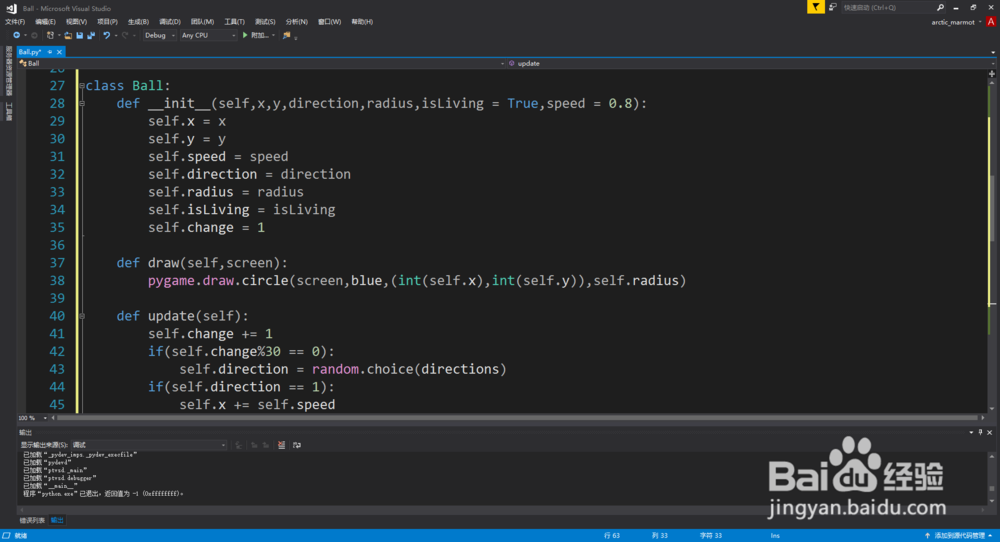Open the View menu
The image size is (1000, 542).
[x=77, y=22]
